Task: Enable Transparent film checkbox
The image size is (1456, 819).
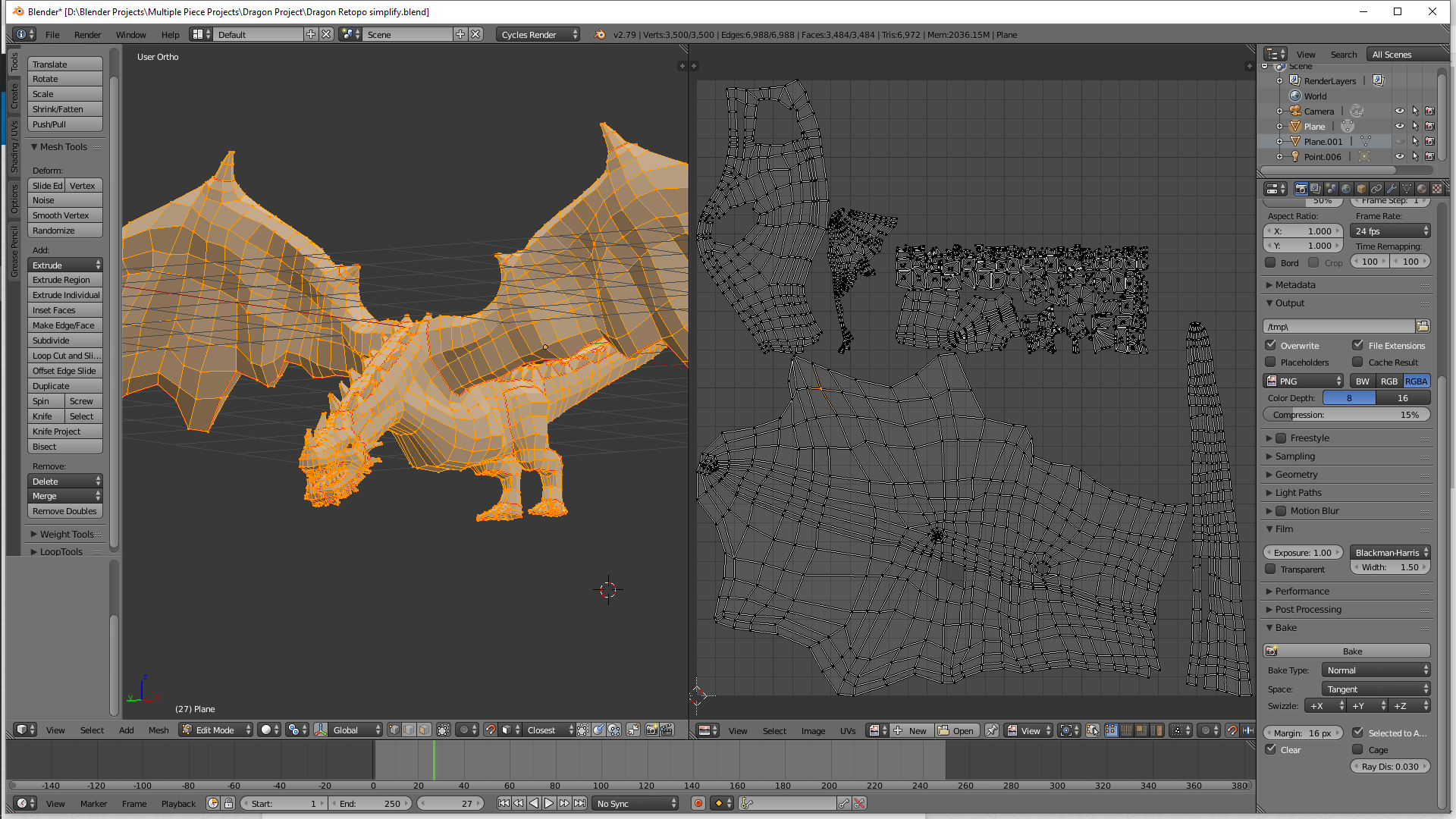Action: point(1271,569)
